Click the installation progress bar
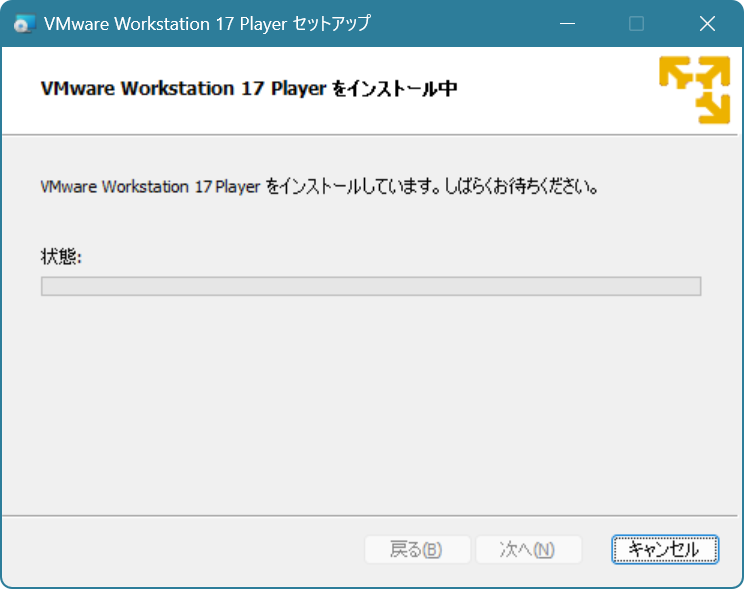Image resolution: width=744 pixels, height=589 pixels. click(371, 286)
